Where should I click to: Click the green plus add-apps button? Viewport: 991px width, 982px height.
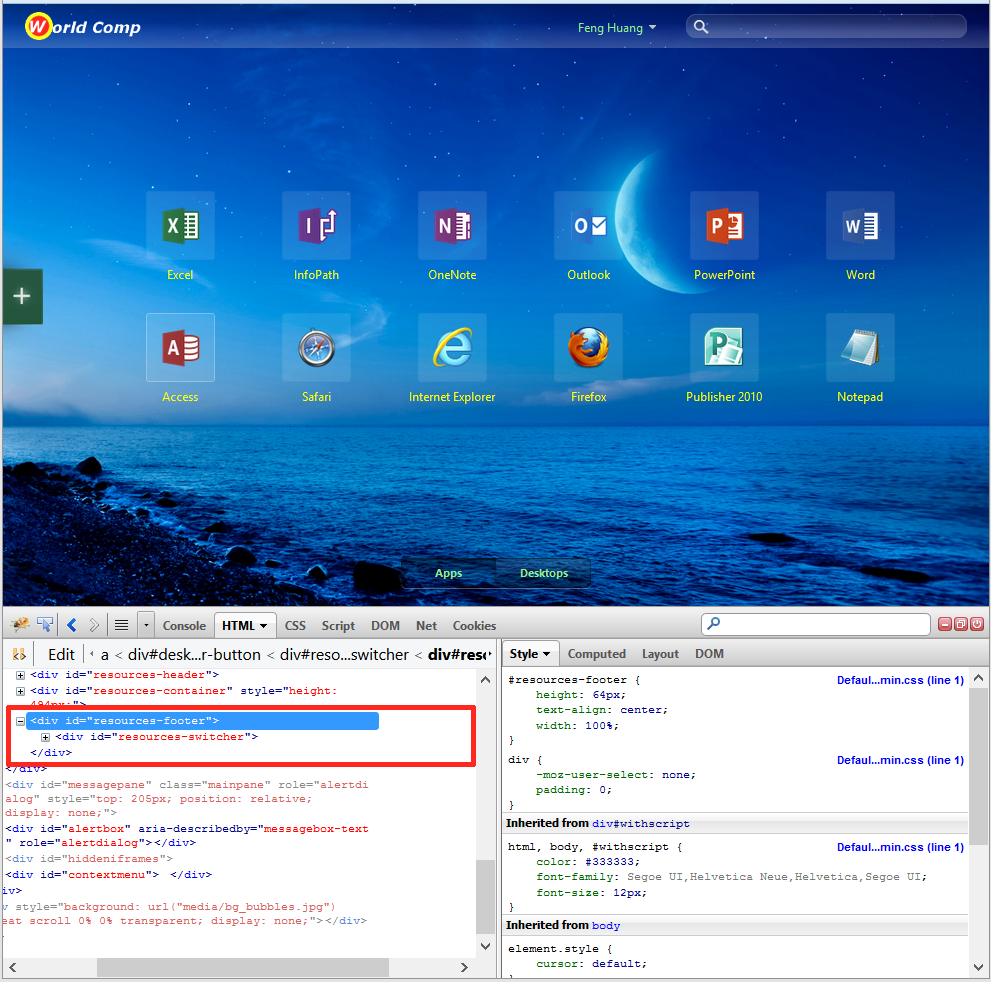[x=22, y=296]
